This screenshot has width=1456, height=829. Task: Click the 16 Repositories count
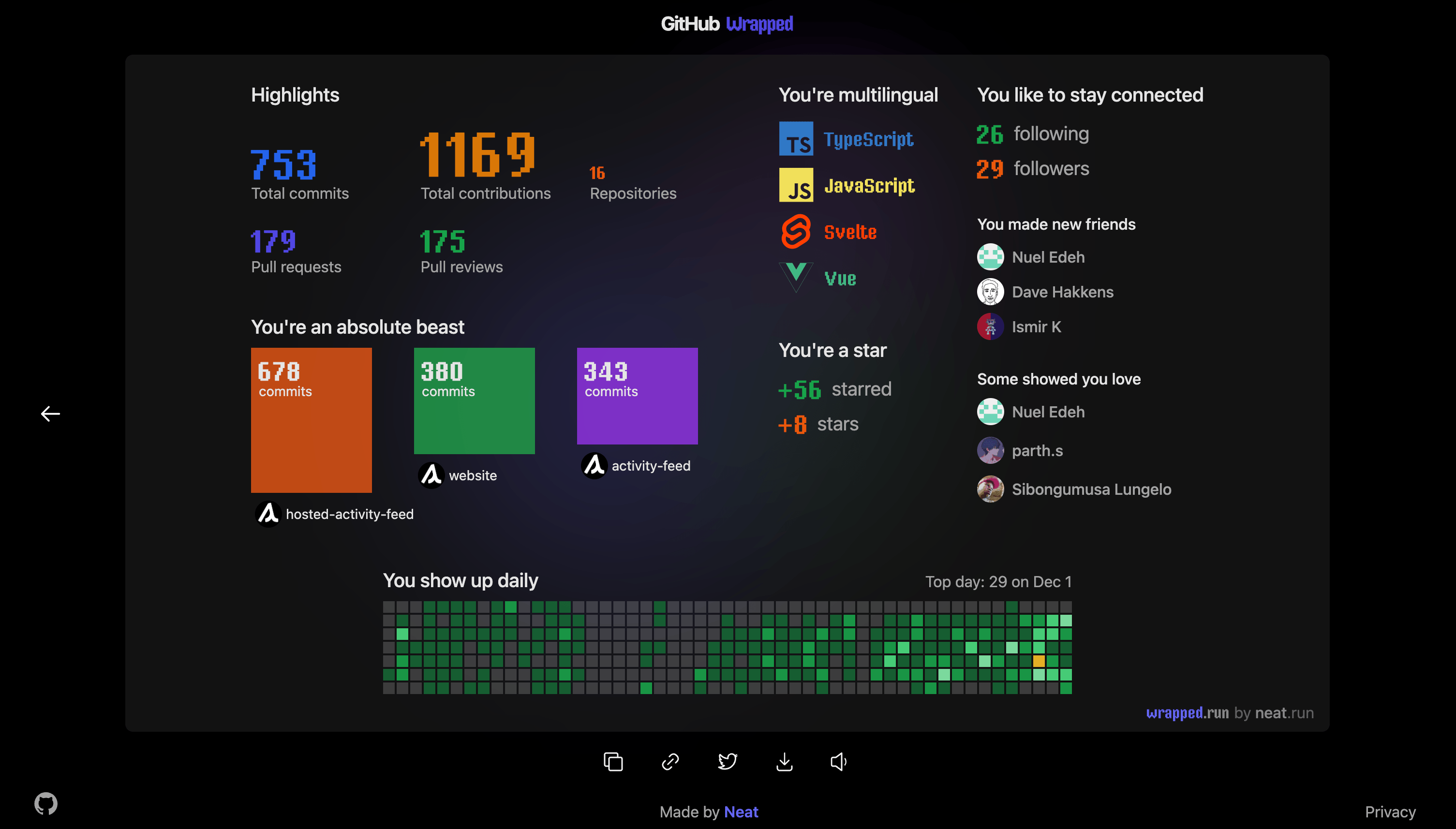click(597, 173)
